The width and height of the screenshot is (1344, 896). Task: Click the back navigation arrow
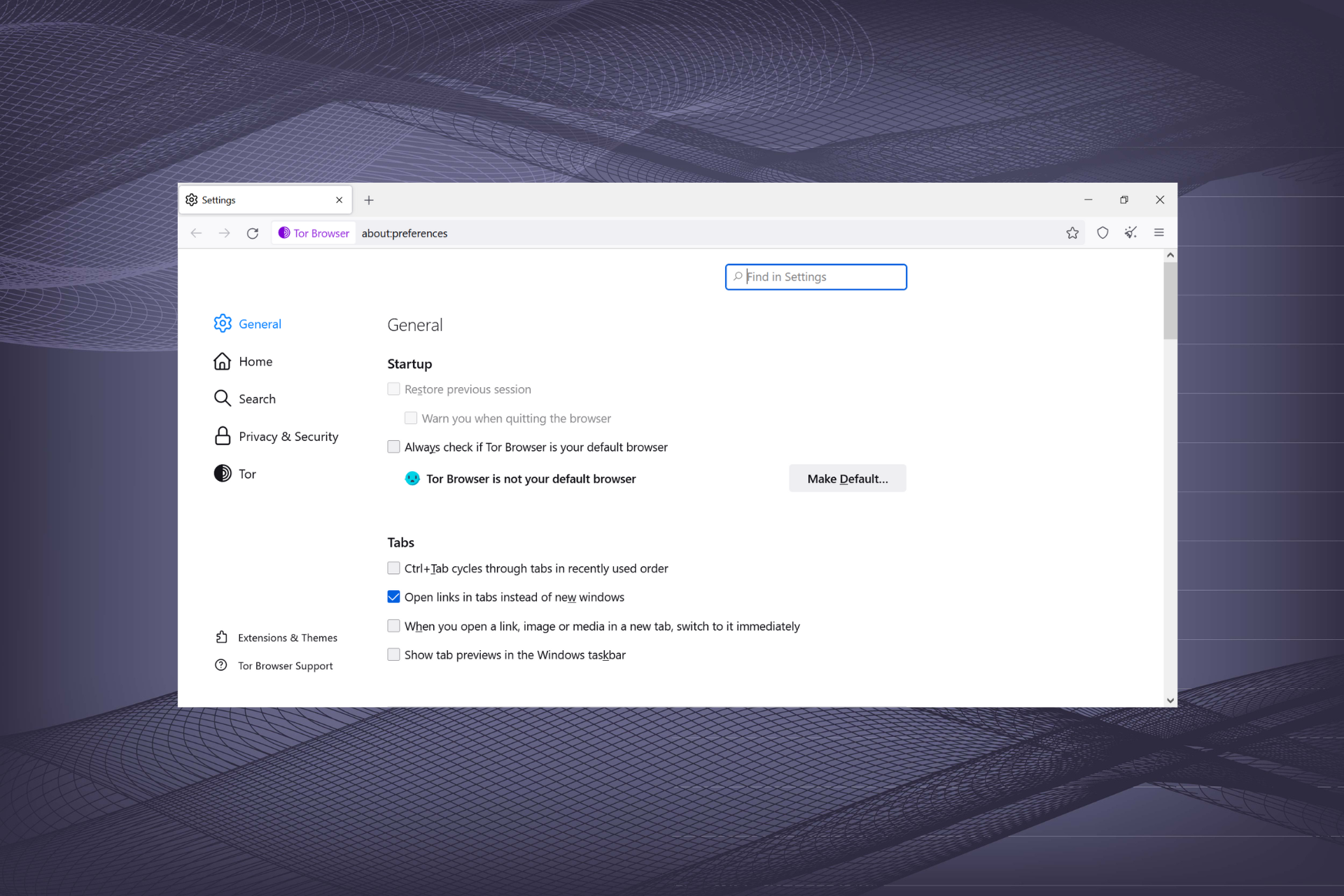pos(196,233)
